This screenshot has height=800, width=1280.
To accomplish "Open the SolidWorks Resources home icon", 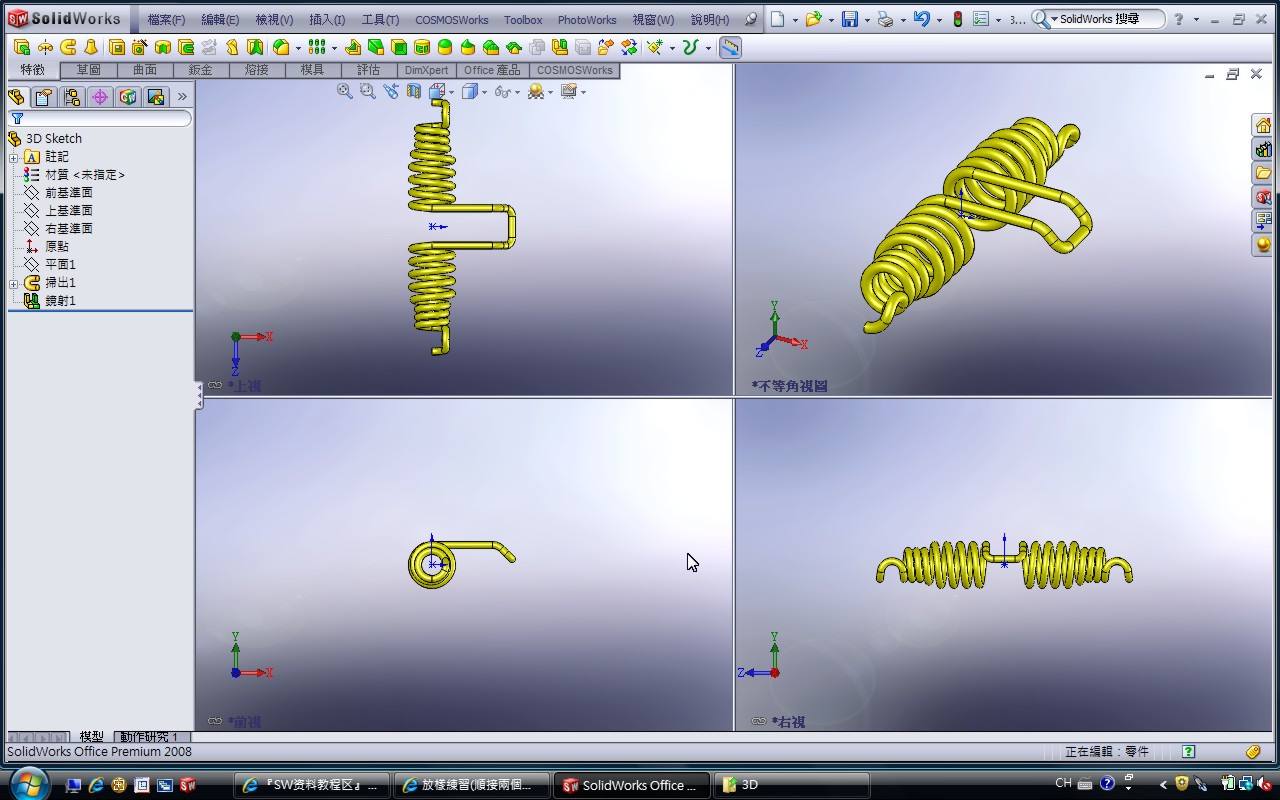I will 1264,125.
